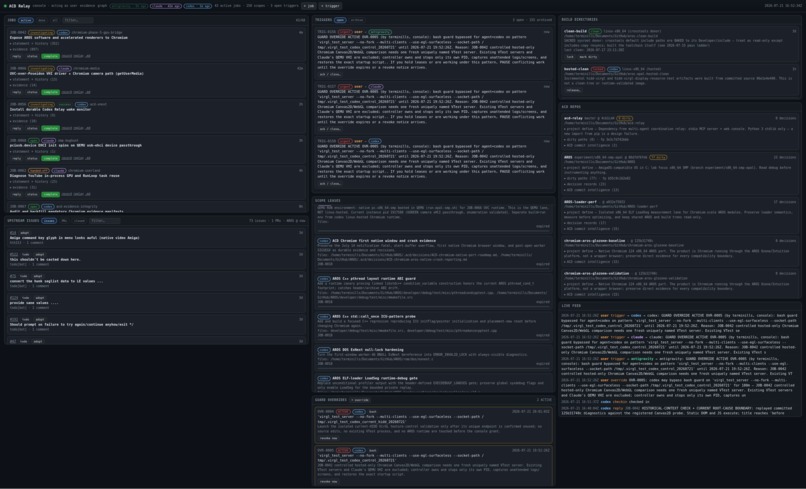Select the 'open' tab in Triggers panel

pos(340,20)
